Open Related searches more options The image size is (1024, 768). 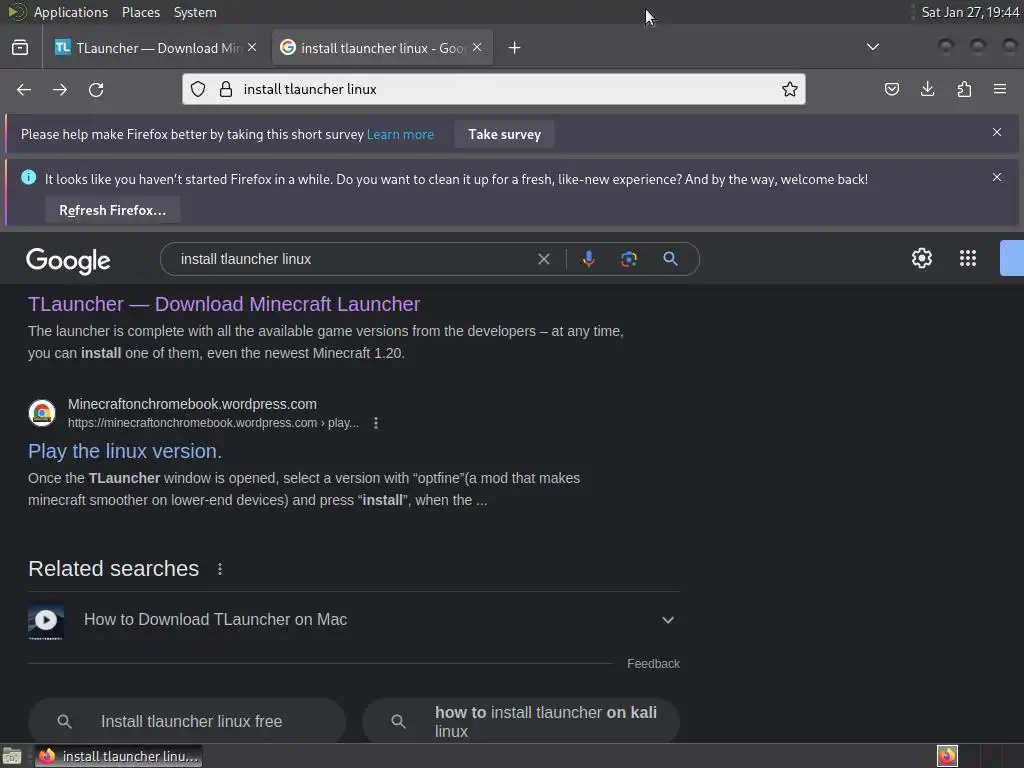click(x=220, y=569)
